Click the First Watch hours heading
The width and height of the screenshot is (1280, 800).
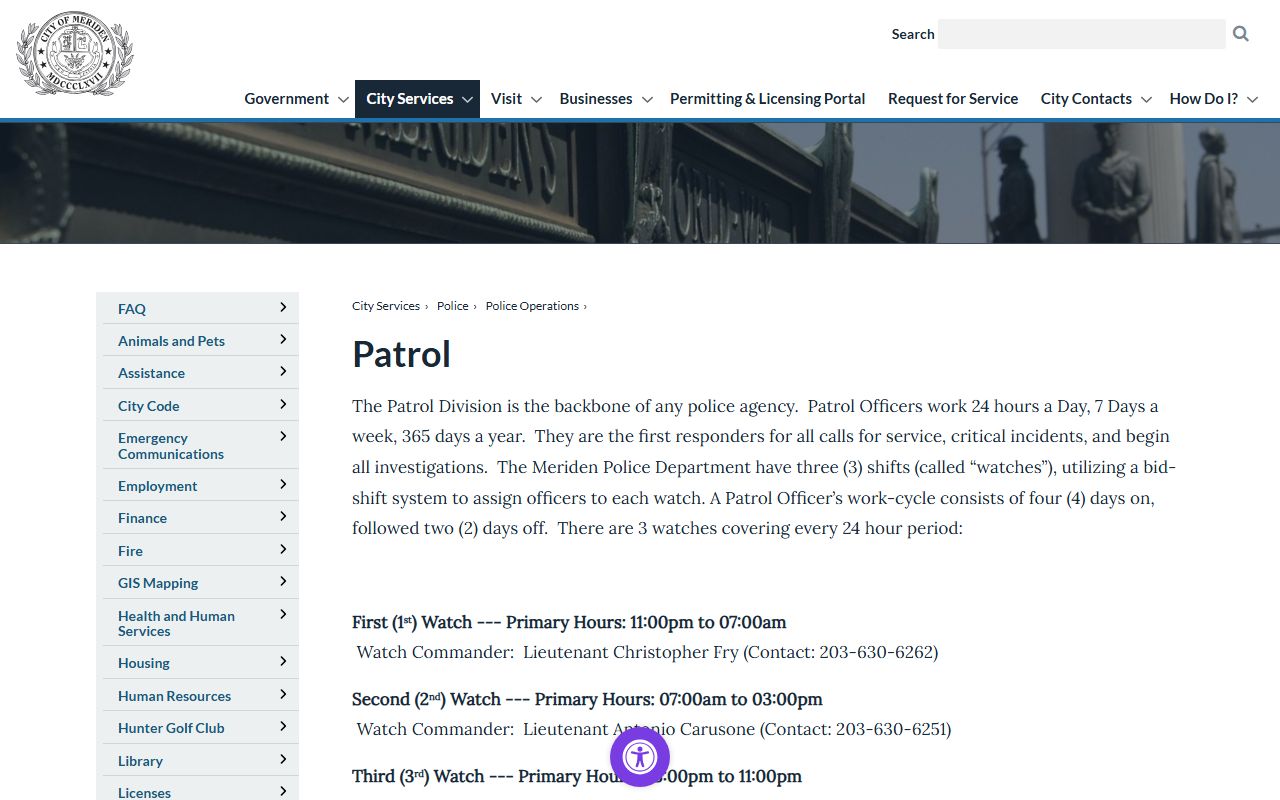569,622
